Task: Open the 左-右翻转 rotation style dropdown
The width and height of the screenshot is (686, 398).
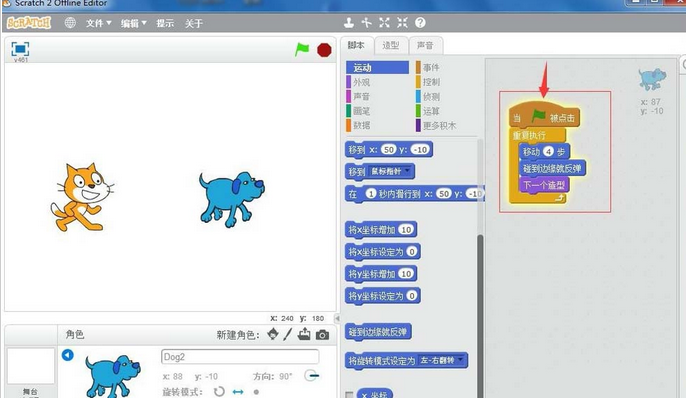Action: point(441,360)
